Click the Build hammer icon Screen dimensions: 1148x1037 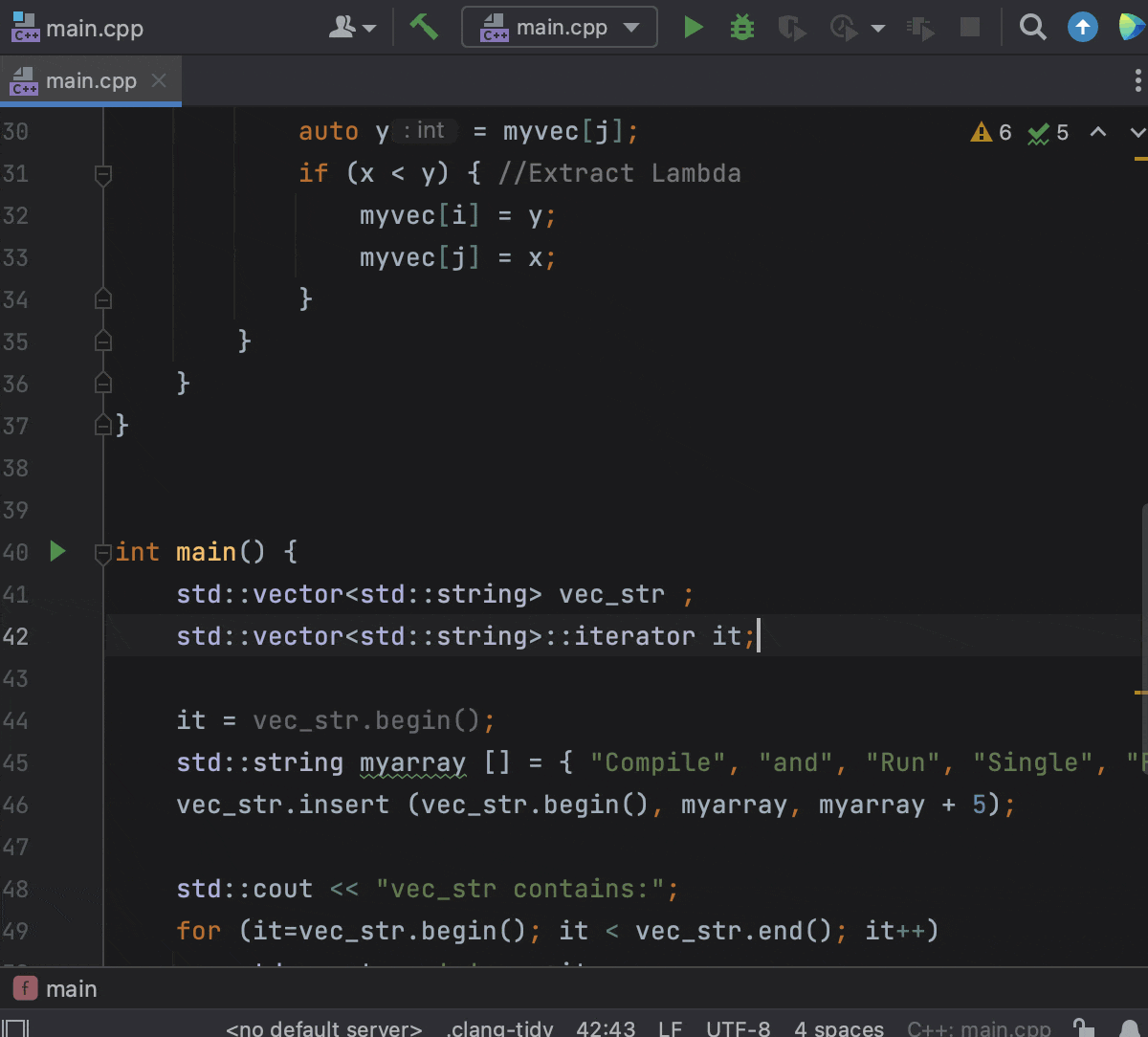pos(423,27)
